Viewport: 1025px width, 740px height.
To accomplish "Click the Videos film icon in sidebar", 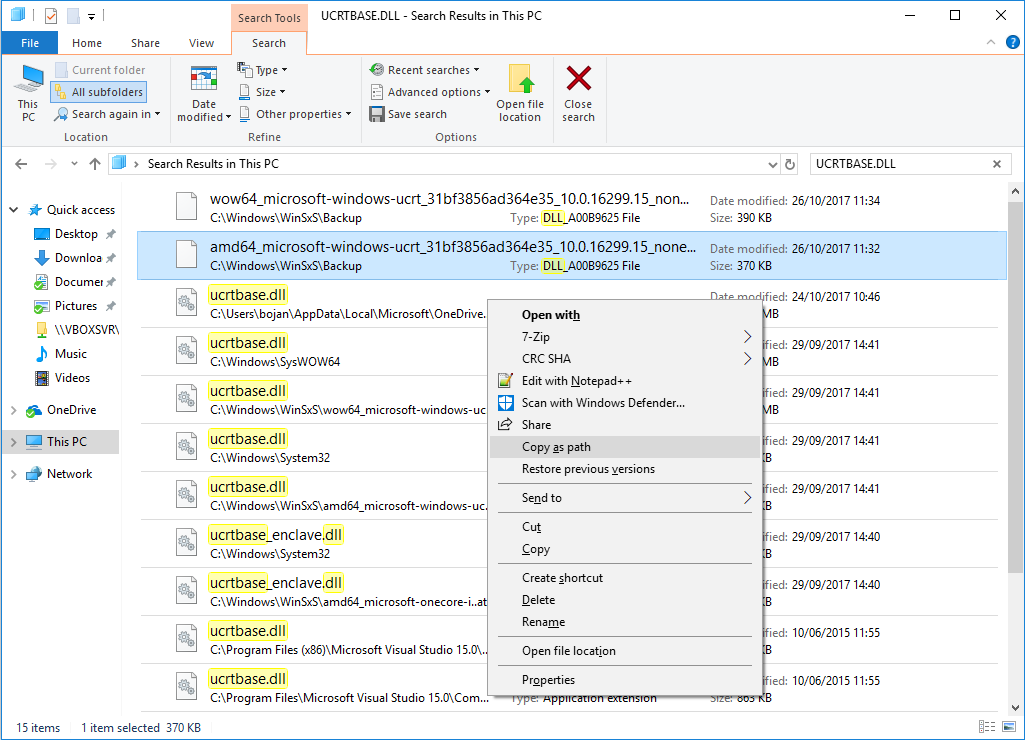I will click(42, 378).
